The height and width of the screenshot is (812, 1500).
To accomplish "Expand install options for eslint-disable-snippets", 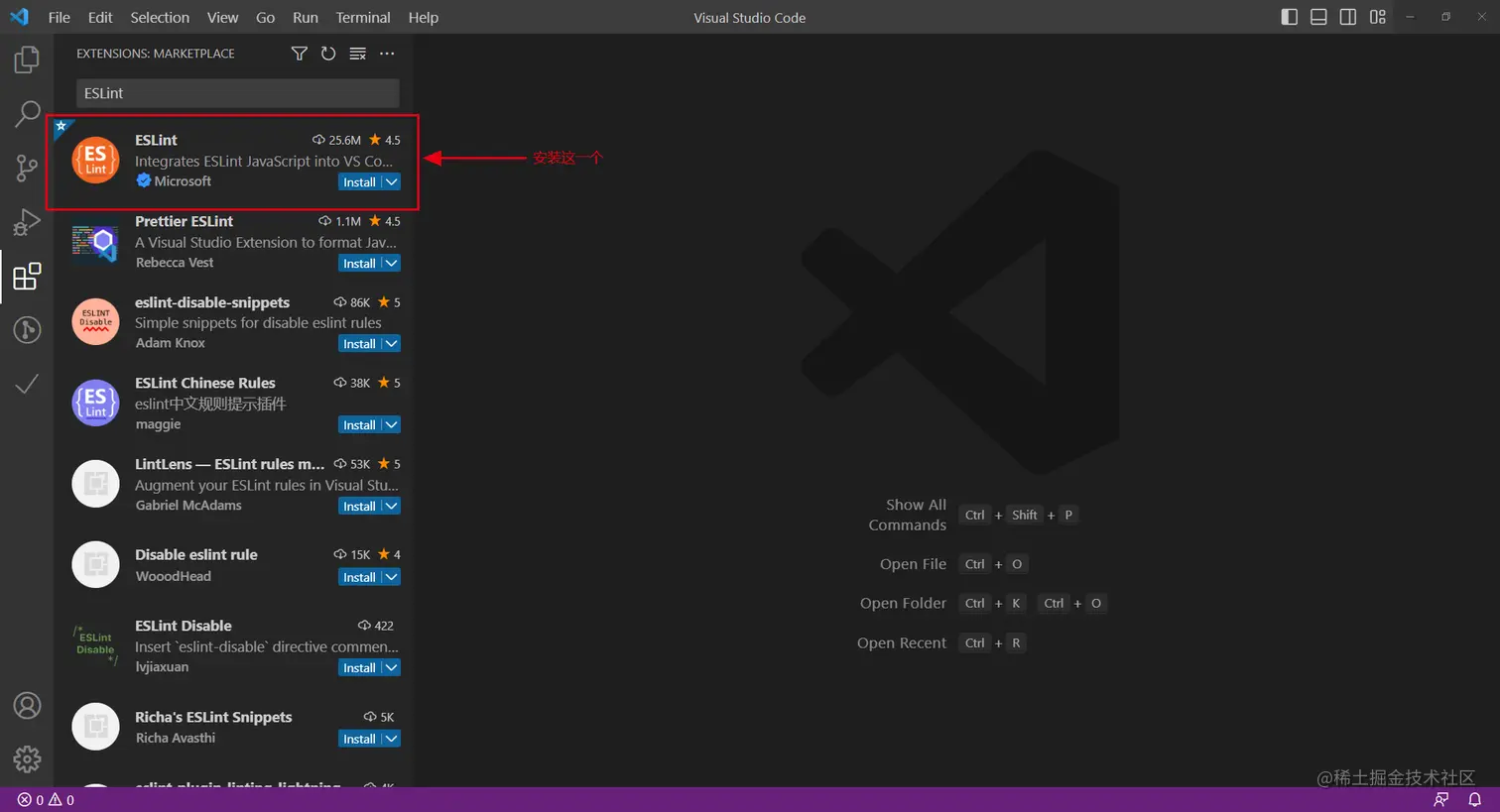I will click(392, 344).
